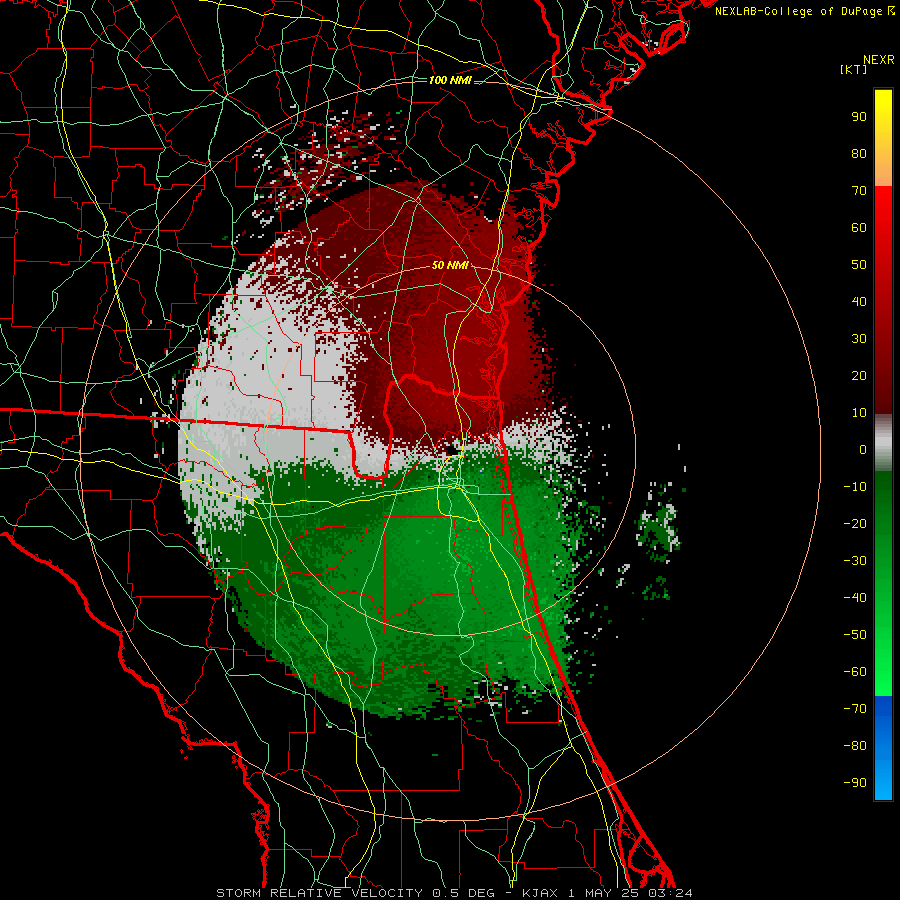Click the 20 value on the velocity scale
The image size is (900, 900).
click(859, 375)
